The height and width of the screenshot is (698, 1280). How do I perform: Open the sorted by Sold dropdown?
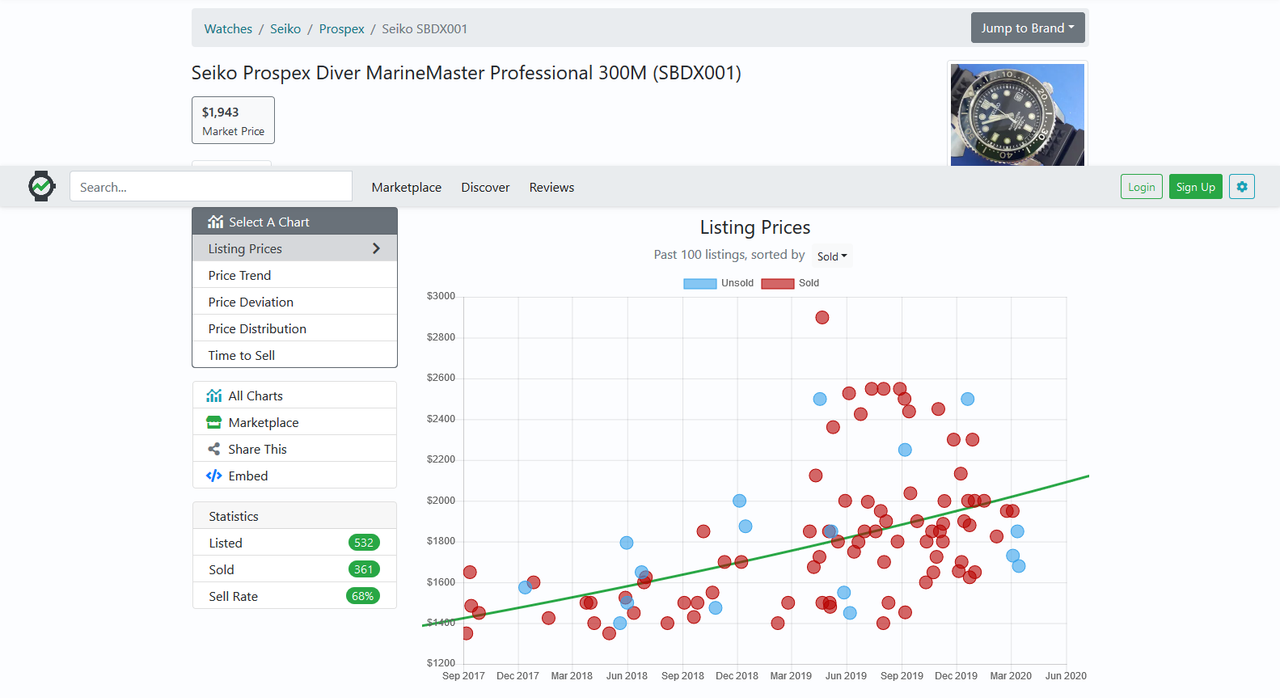coord(832,257)
